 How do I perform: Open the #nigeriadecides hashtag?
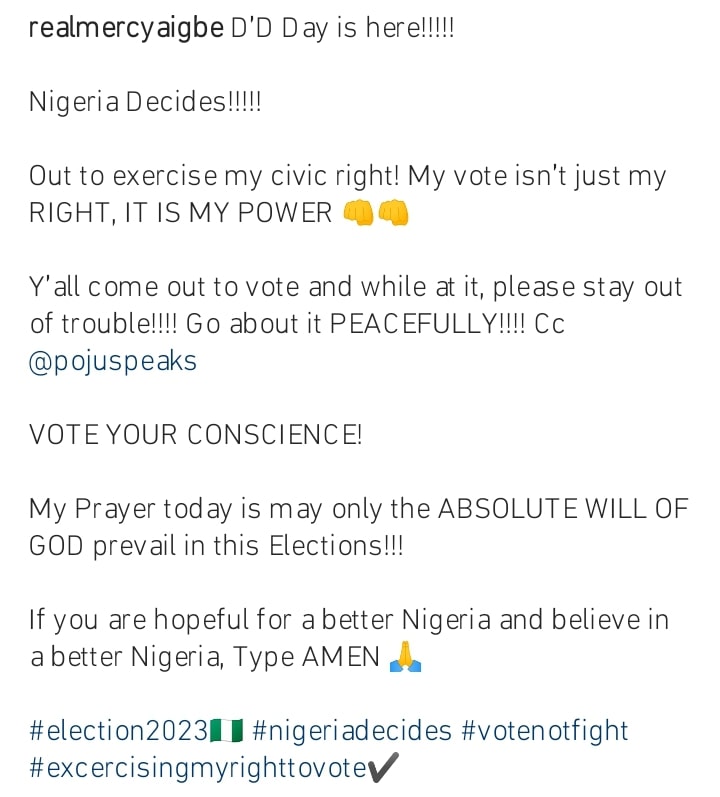click(352, 731)
